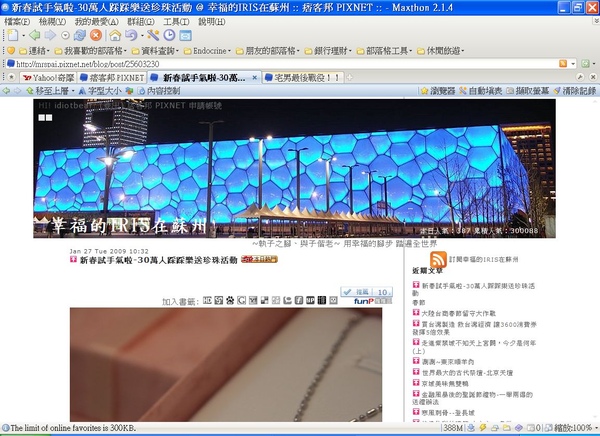600x436 pixels.
Task: Click the 清除記錄 toolbar button
Action: click(575, 91)
